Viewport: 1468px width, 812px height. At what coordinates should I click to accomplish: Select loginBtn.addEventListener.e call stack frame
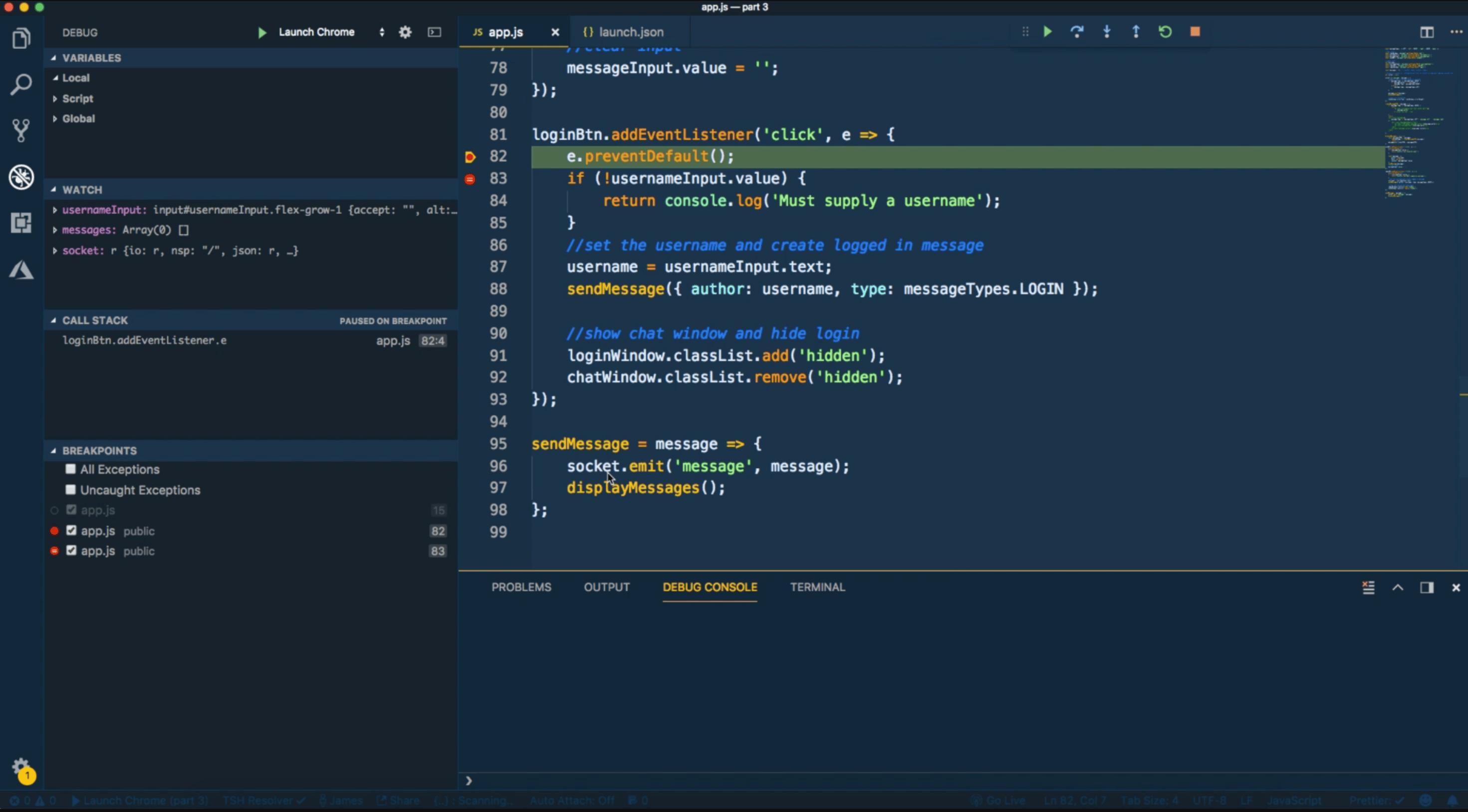[251, 341]
